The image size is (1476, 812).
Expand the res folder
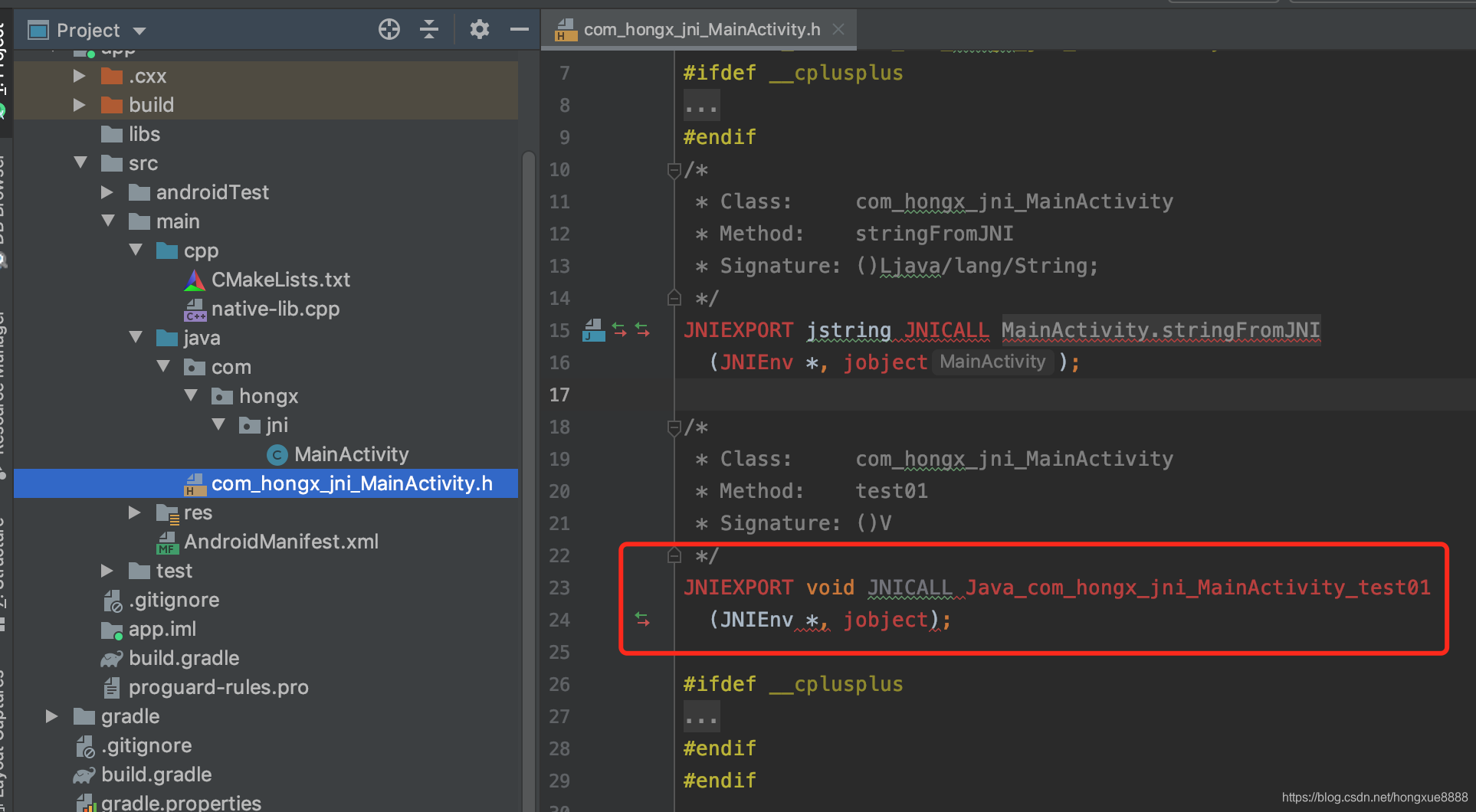coord(135,512)
